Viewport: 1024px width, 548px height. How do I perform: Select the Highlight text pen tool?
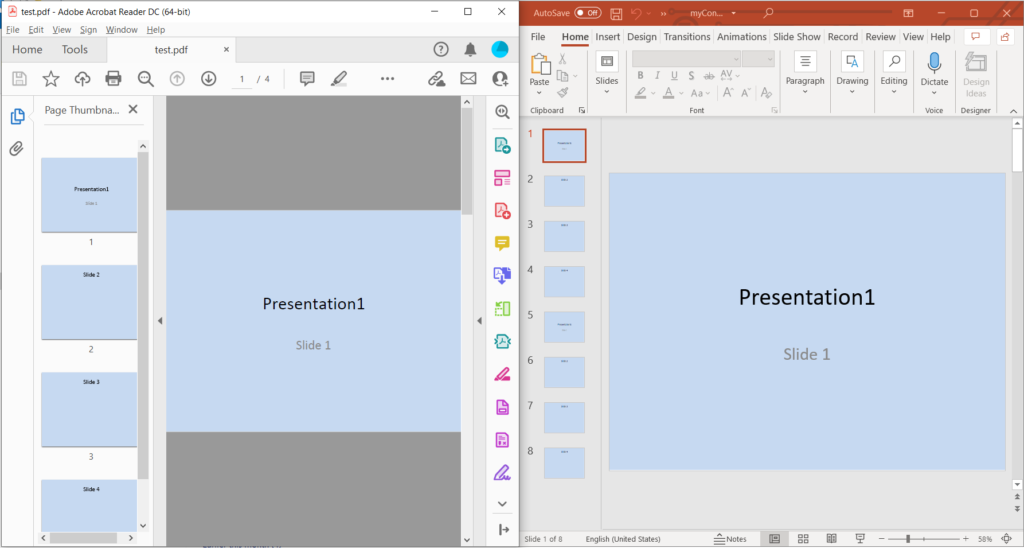tap(338, 79)
